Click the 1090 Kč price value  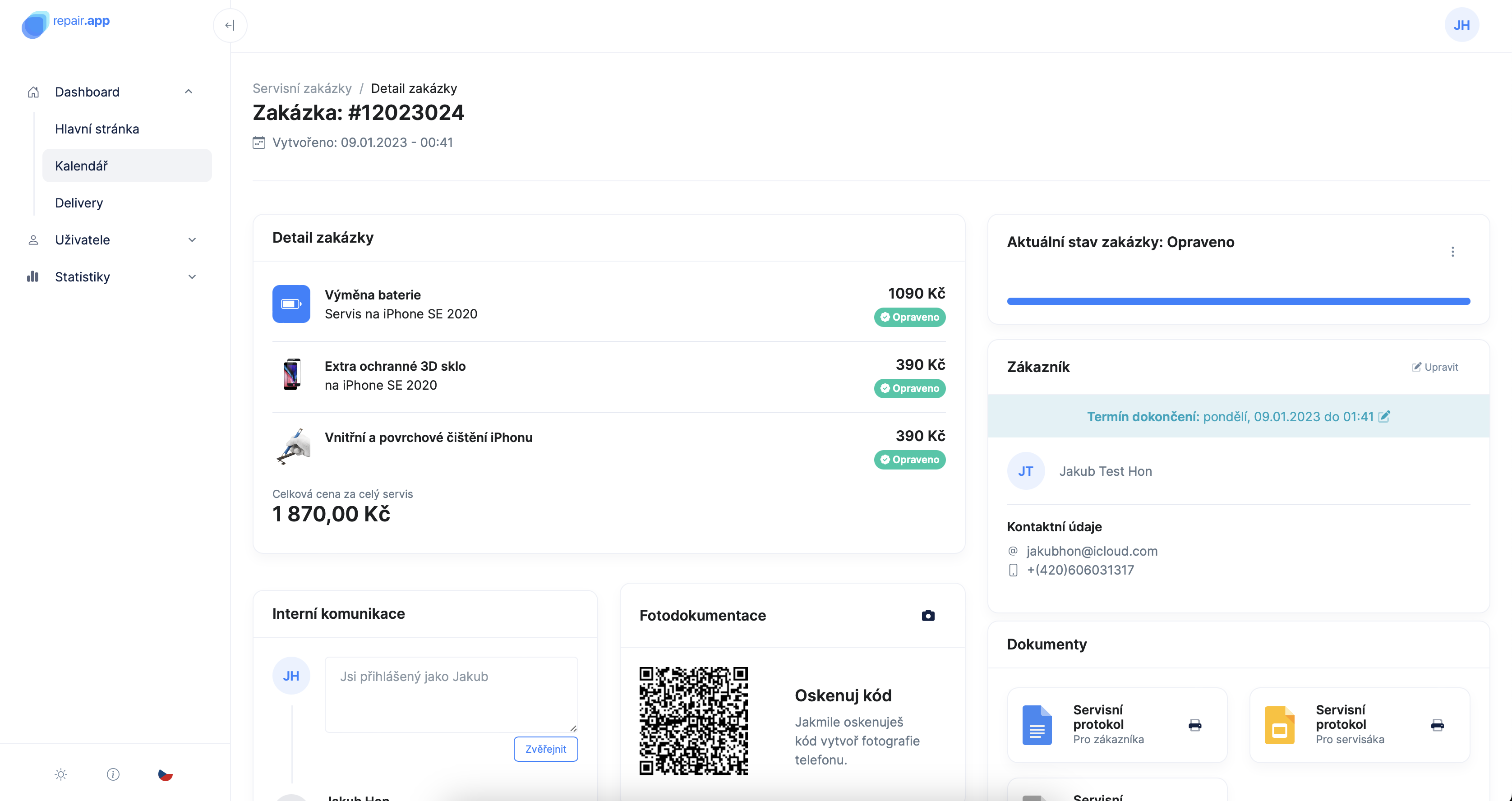pyautogui.click(x=916, y=293)
